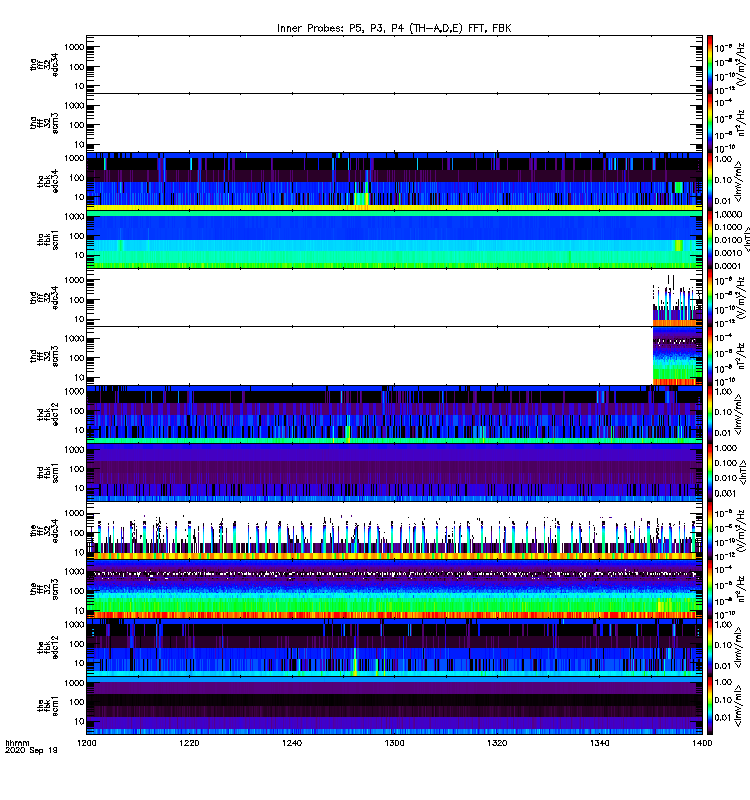This screenshot has width=750, height=800.
Task: Click the 1220 time tick label
Action: pyautogui.click(x=189, y=743)
